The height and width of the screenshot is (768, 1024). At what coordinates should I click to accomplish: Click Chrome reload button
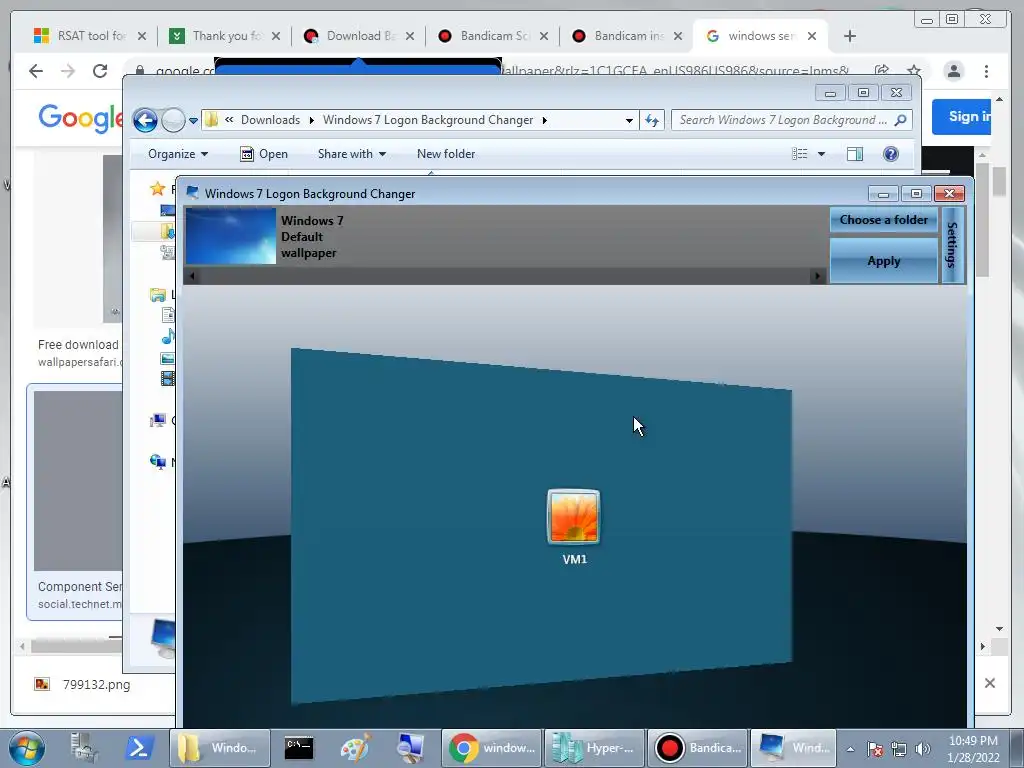point(100,71)
